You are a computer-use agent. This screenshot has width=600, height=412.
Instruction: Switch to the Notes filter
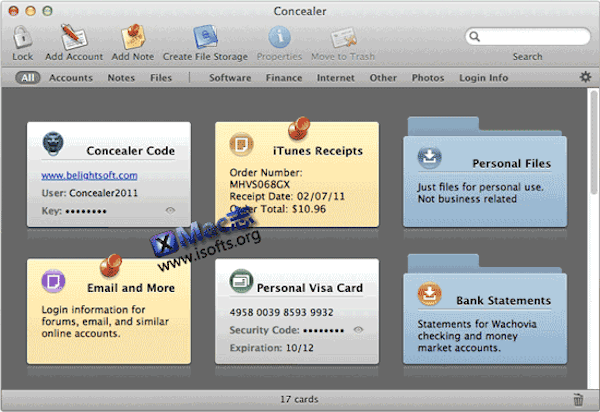click(x=121, y=78)
